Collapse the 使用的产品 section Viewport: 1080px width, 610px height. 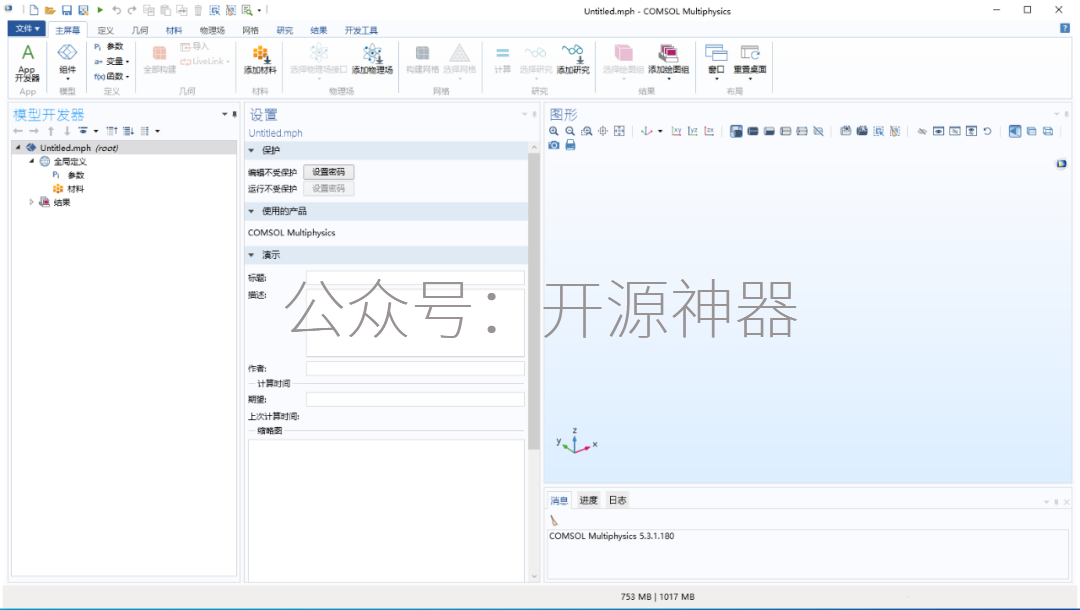coord(251,211)
